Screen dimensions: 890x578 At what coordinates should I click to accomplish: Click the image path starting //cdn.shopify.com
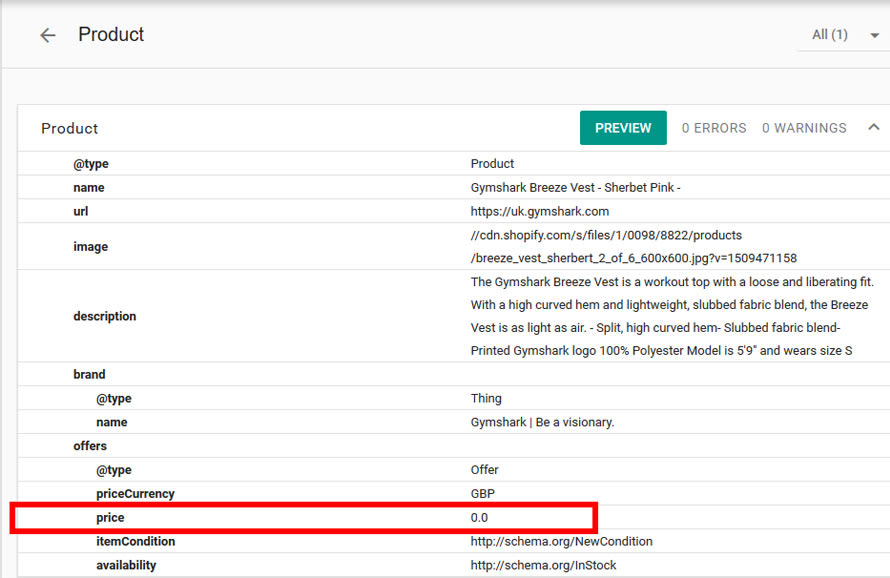[x=606, y=235]
